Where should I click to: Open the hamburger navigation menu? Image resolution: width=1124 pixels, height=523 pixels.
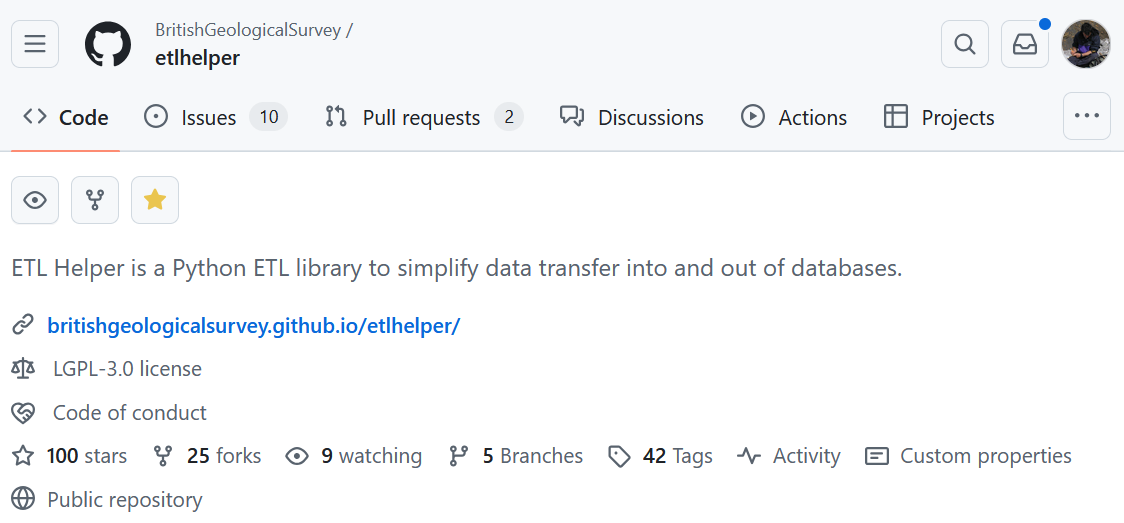click(35, 44)
